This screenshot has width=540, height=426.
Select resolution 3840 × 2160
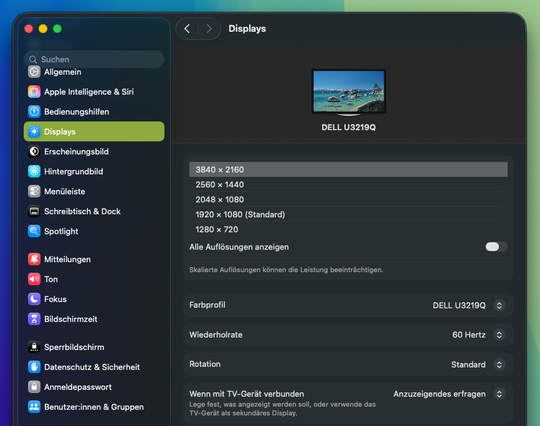coord(348,170)
